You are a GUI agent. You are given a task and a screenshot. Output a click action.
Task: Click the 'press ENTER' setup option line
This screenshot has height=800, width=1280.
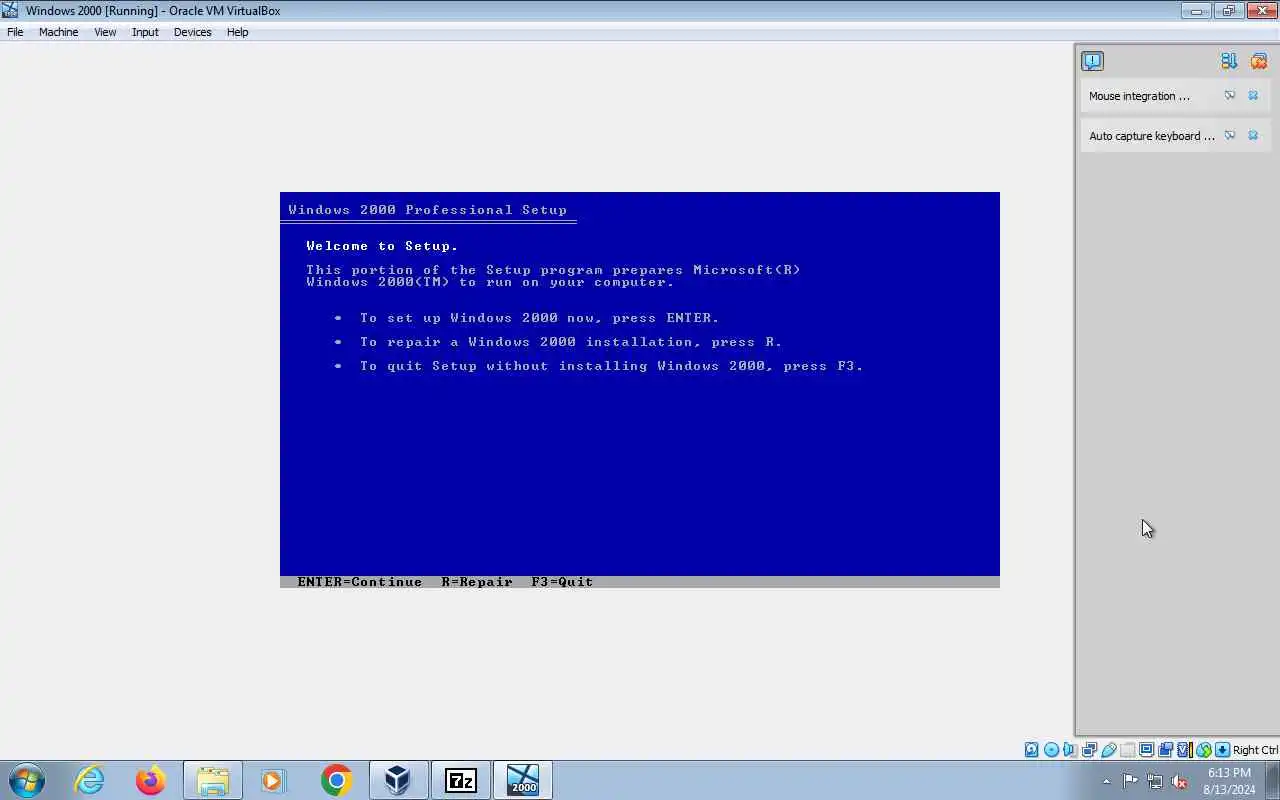[539, 318]
